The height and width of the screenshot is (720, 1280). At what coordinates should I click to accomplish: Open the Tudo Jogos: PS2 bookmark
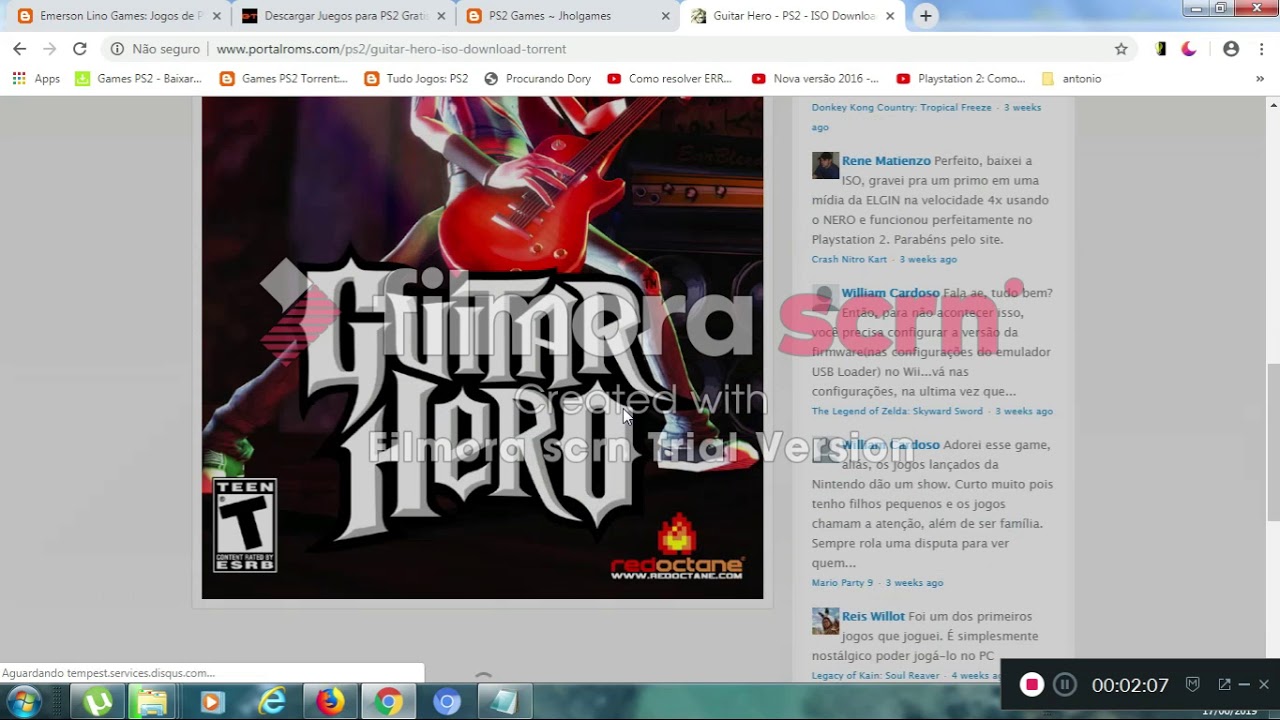click(x=416, y=79)
